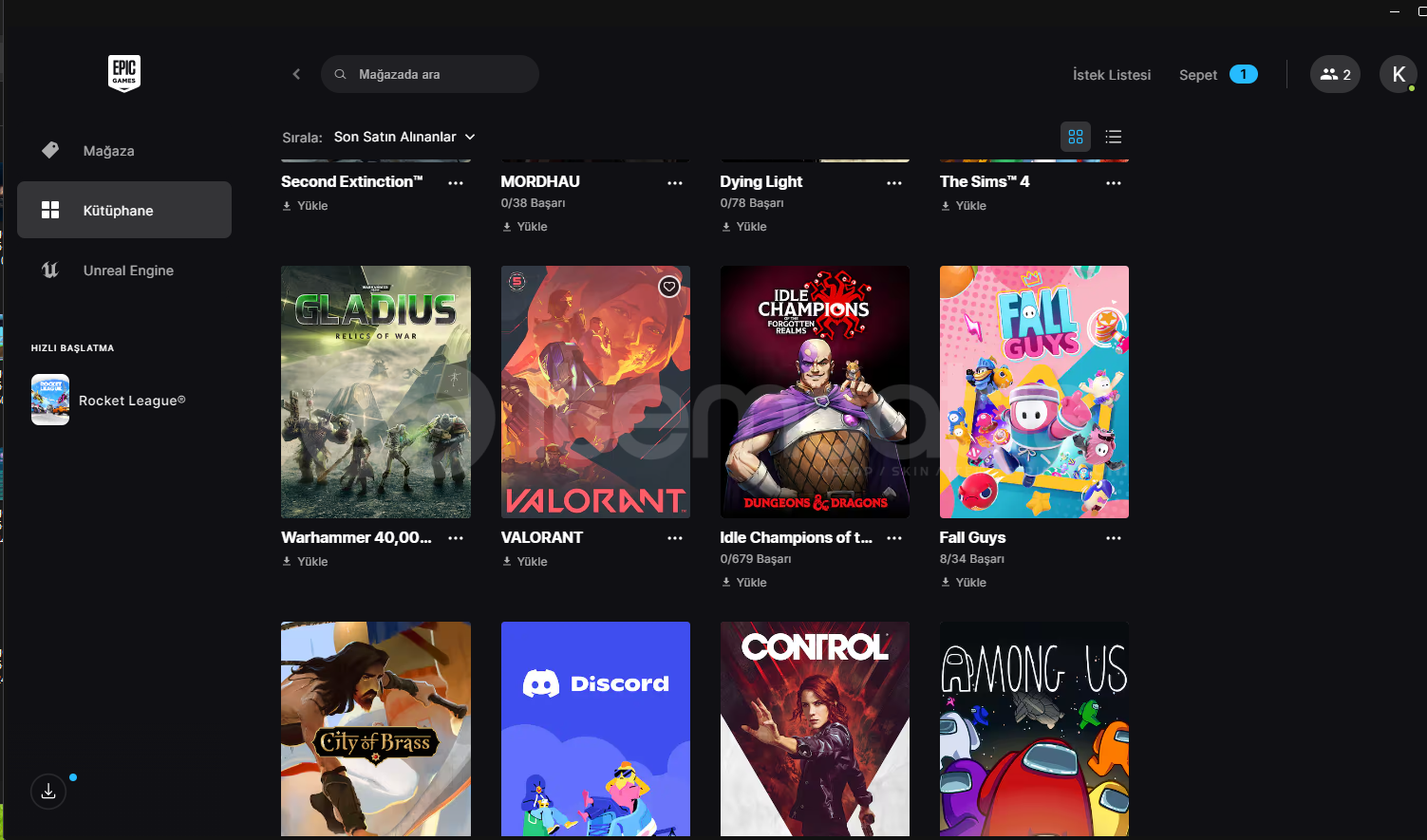Click Yükle under Second Extinction
The width and height of the screenshot is (1427, 840).
[305, 206]
